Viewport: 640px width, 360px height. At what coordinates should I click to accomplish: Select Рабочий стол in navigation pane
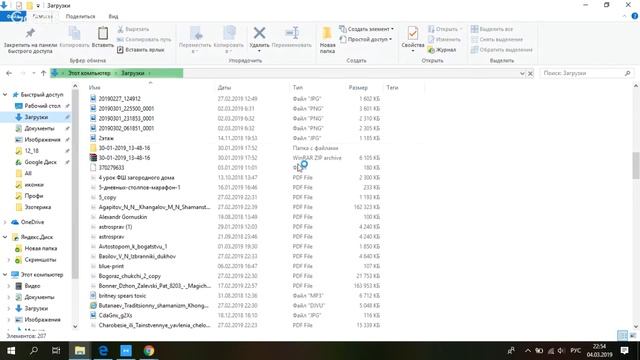click(x=42, y=106)
